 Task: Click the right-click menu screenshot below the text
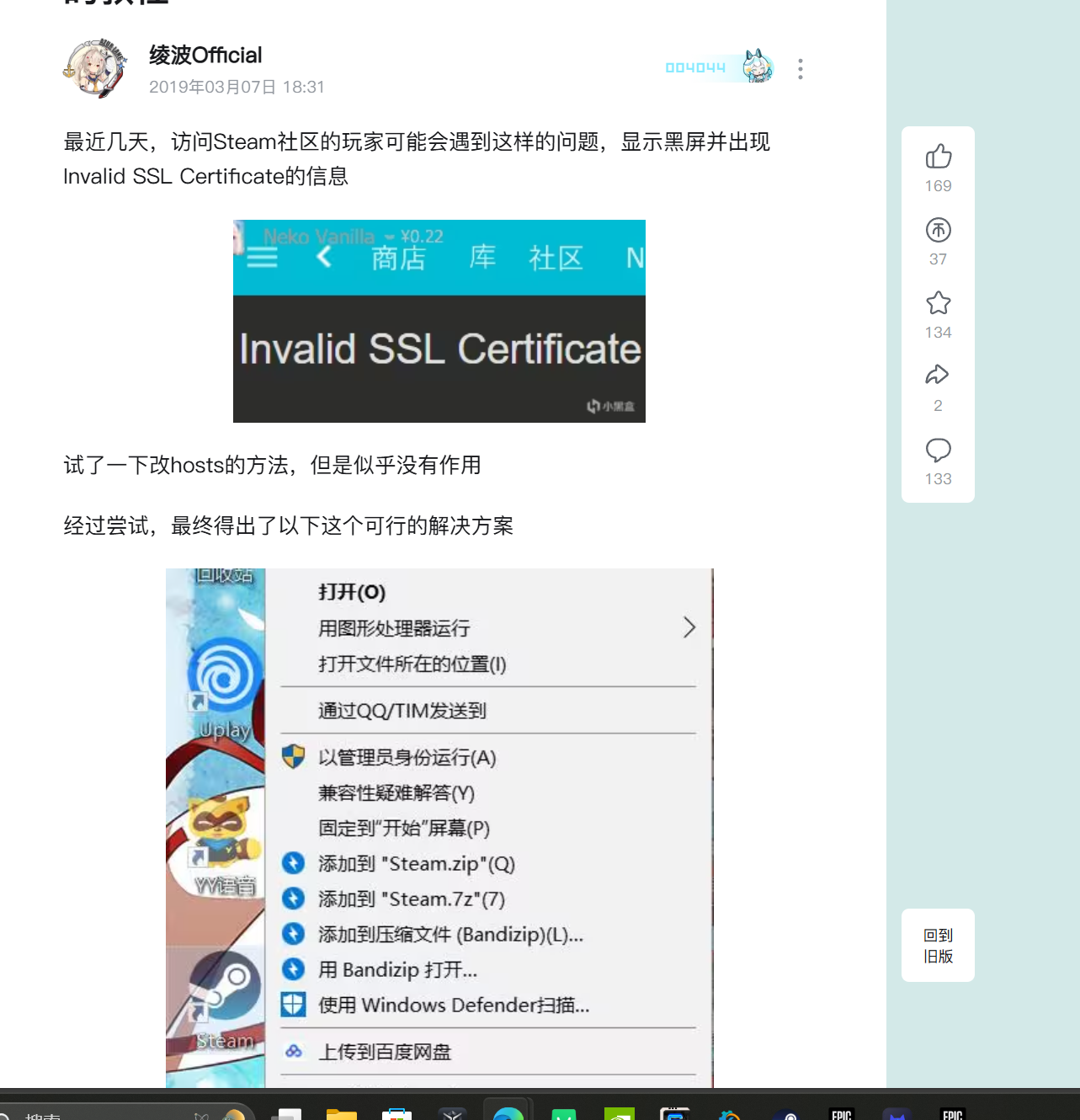click(x=439, y=825)
